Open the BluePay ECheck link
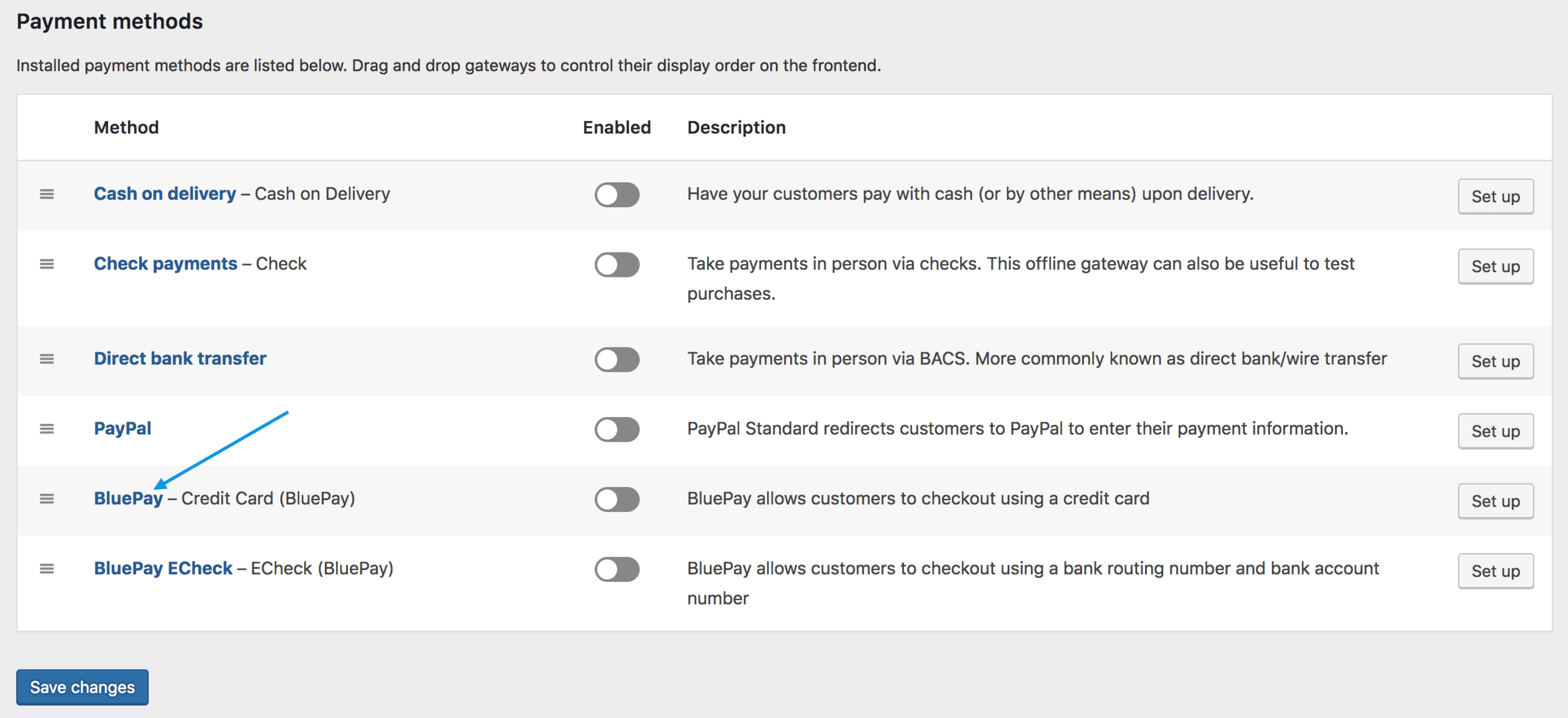 (162, 569)
